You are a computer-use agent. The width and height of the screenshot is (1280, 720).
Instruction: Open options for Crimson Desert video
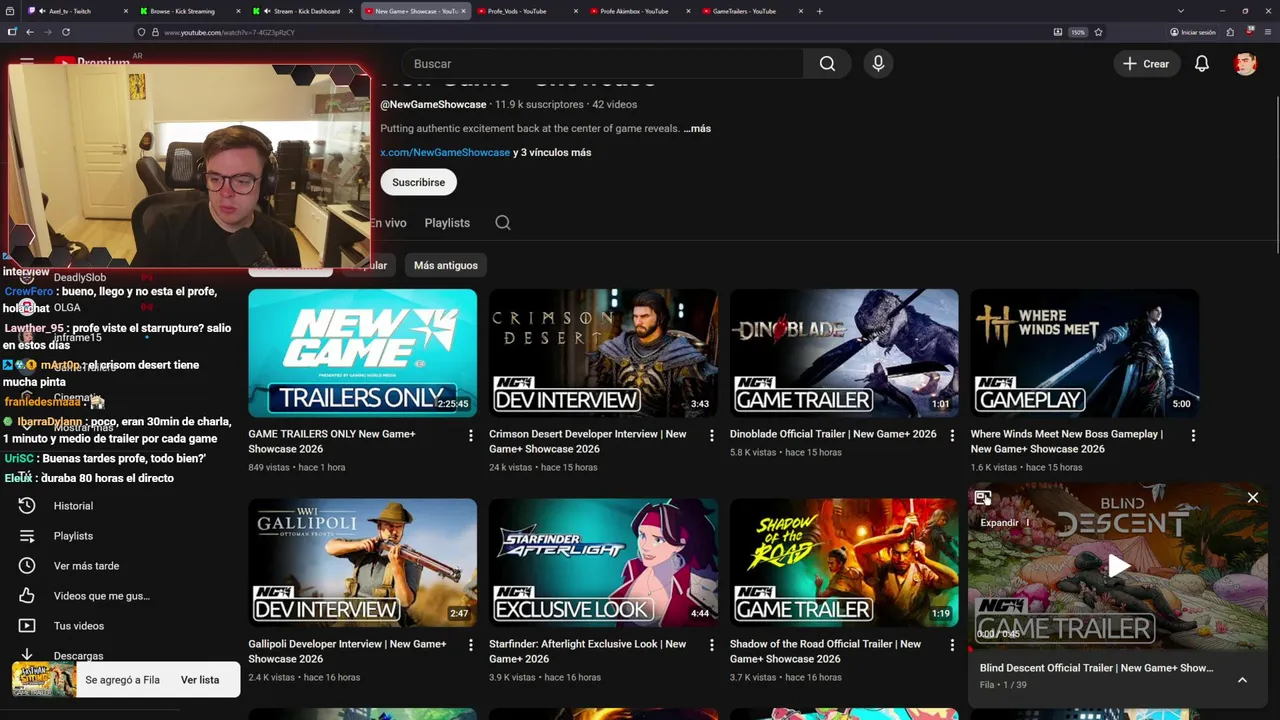tap(712, 436)
